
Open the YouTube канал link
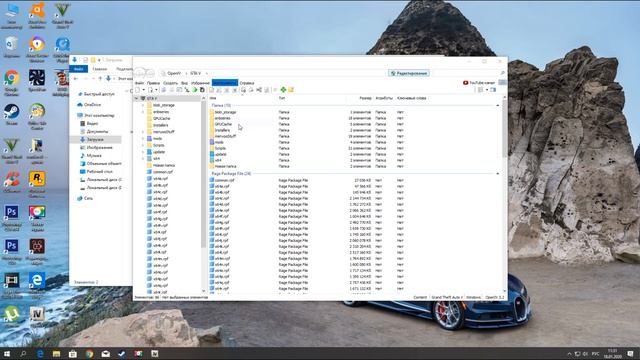click(x=479, y=83)
